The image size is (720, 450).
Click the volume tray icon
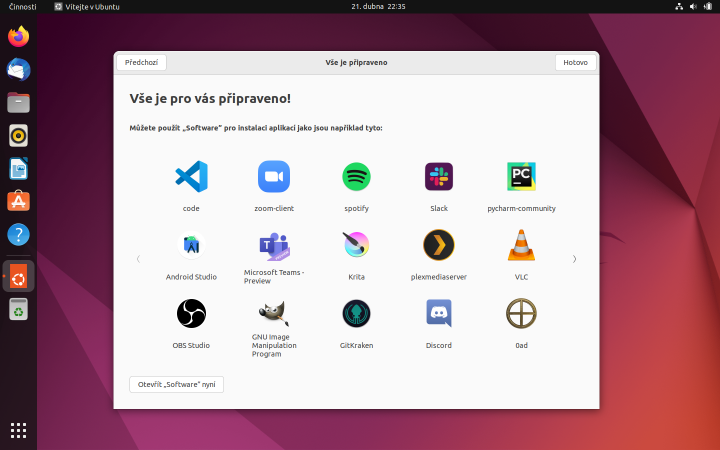click(693, 6)
